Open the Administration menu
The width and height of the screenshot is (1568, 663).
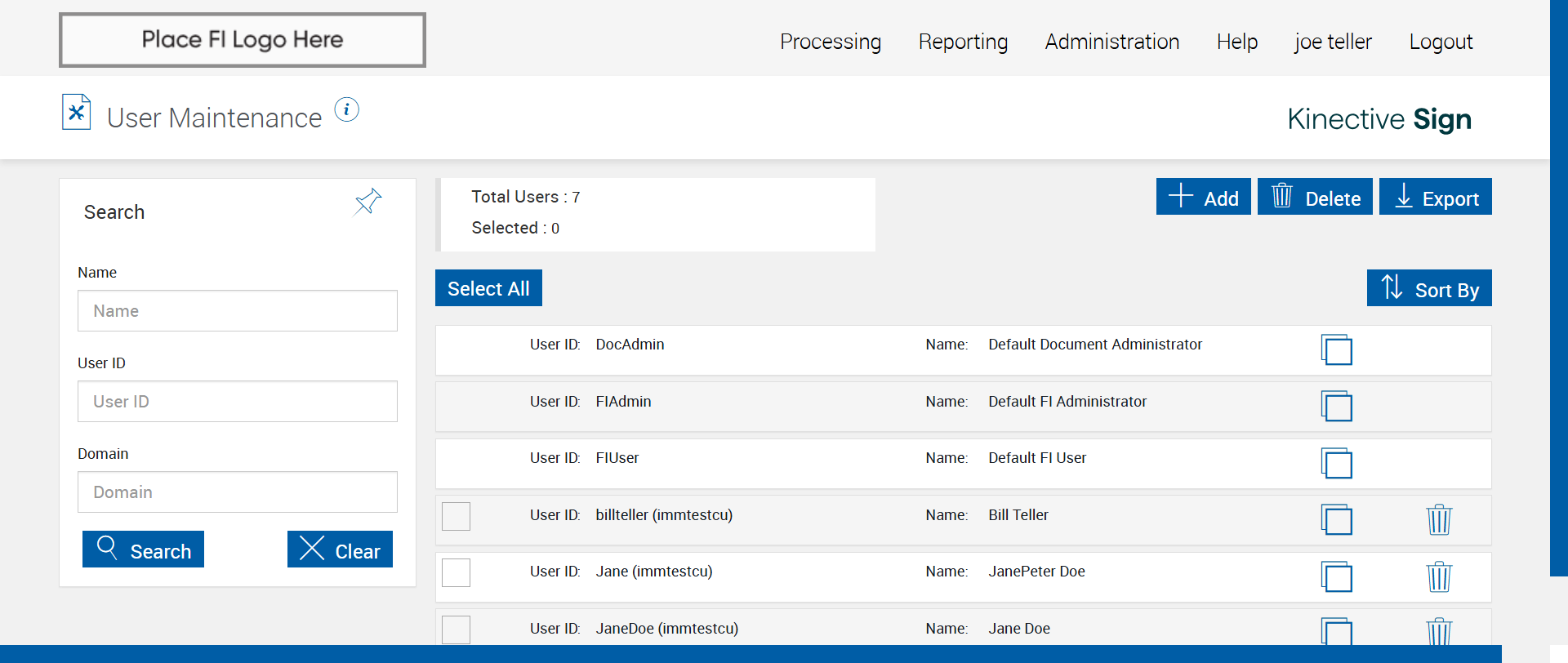pos(1111,42)
